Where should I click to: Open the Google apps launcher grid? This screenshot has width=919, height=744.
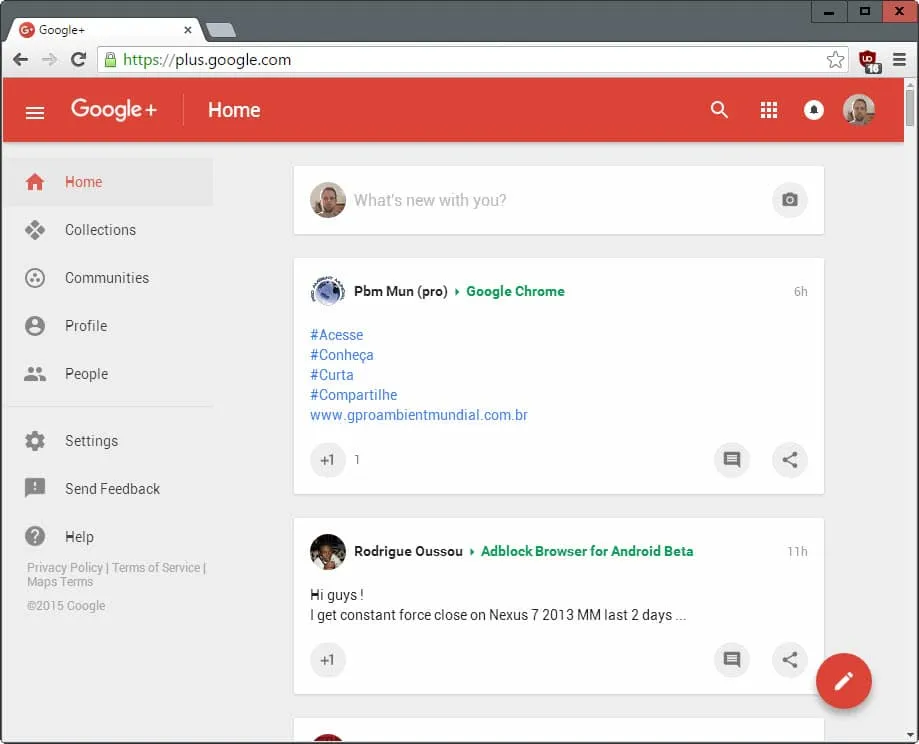(768, 110)
